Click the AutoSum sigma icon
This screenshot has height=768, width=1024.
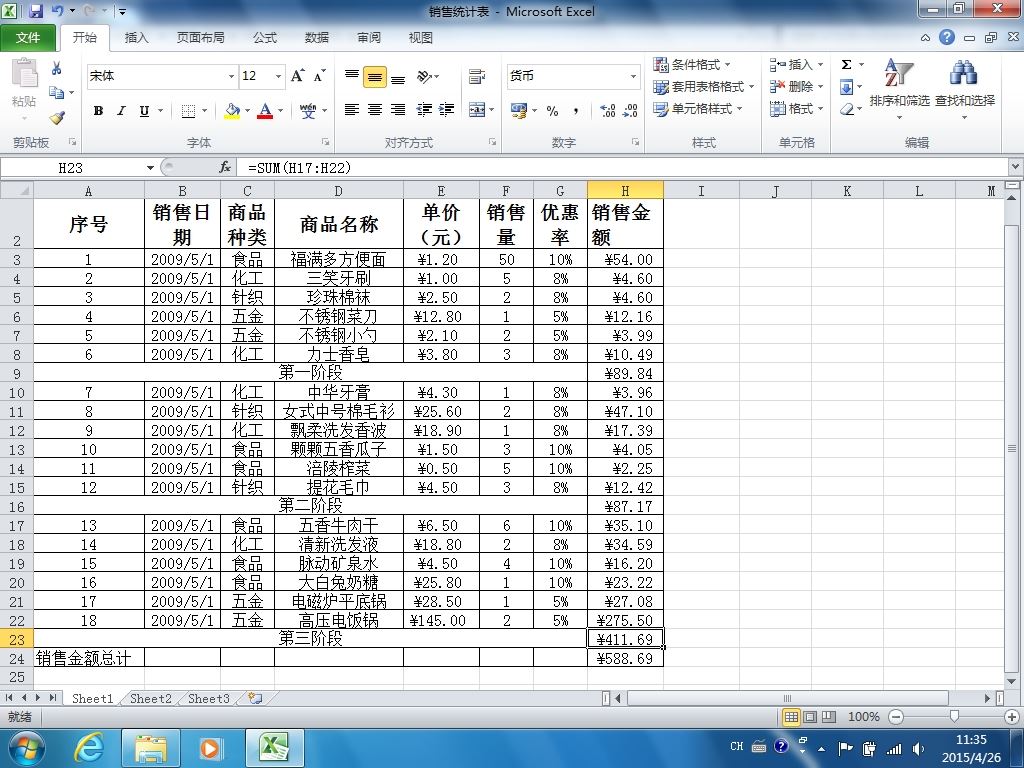tap(846, 65)
